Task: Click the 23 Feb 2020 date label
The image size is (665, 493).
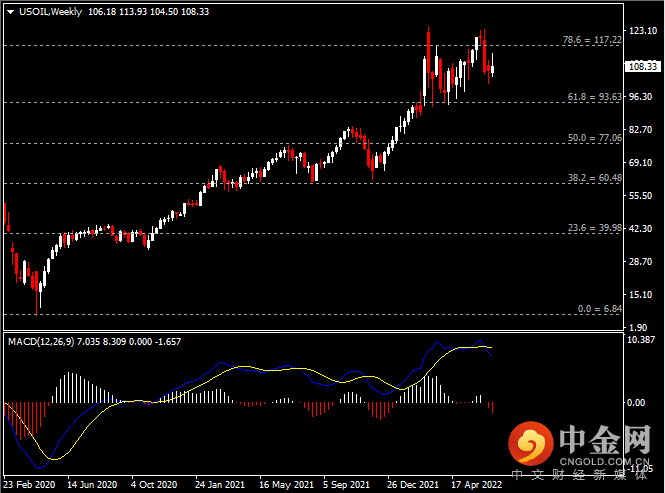Action: pos(30,484)
